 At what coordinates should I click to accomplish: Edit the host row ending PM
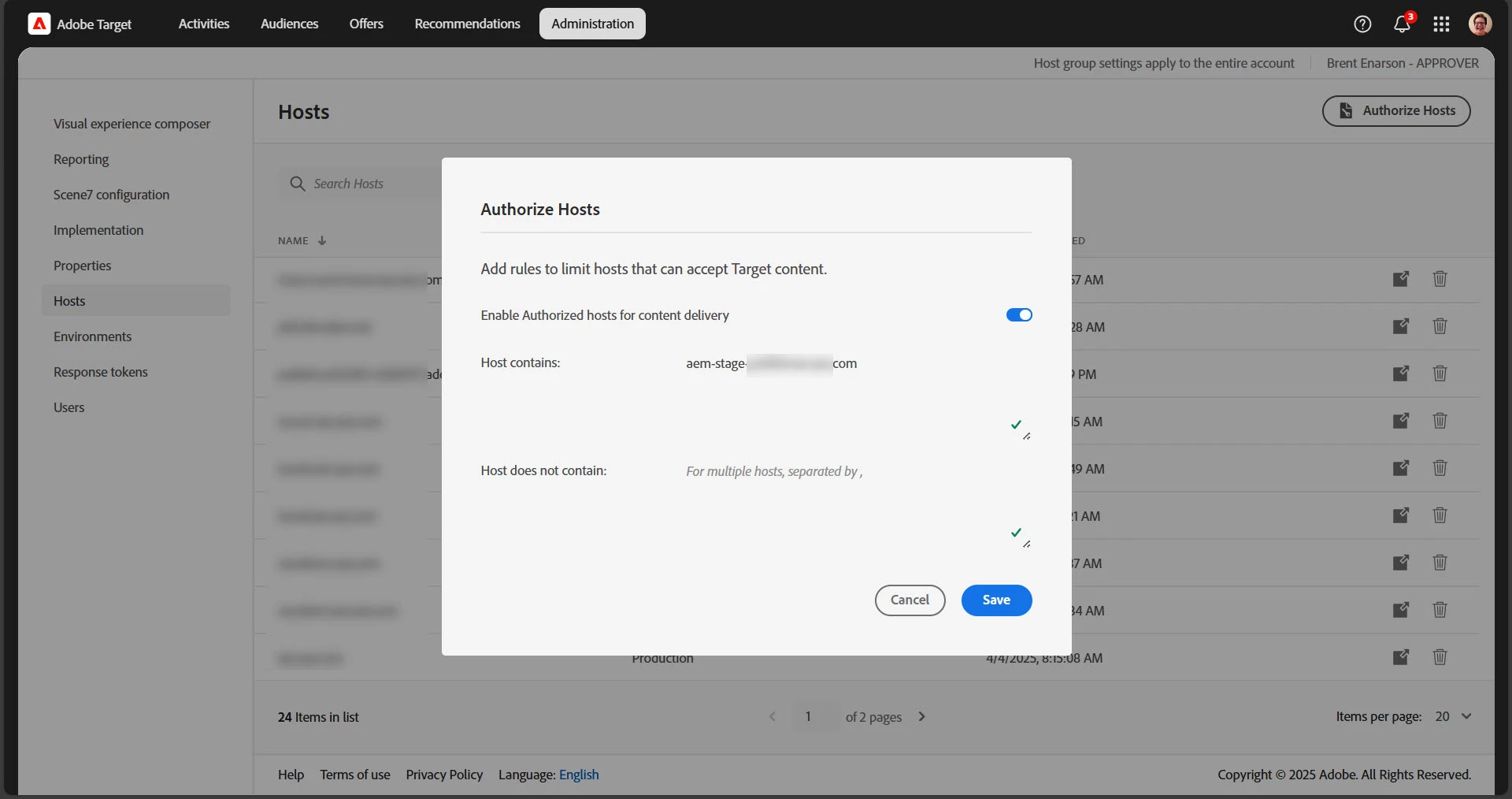pyautogui.click(x=1400, y=373)
